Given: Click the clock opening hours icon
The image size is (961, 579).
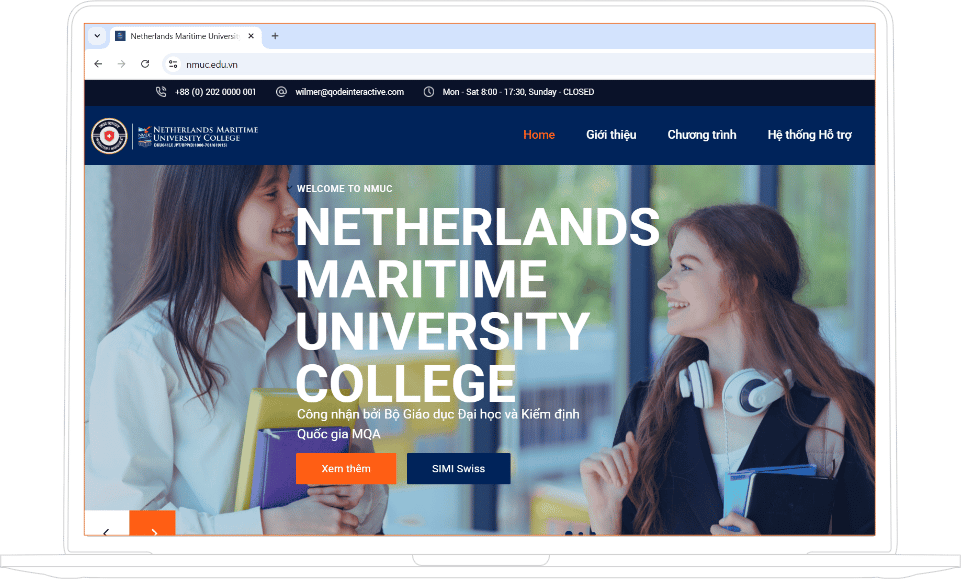Looking at the screenshot, I should [428, 91].
